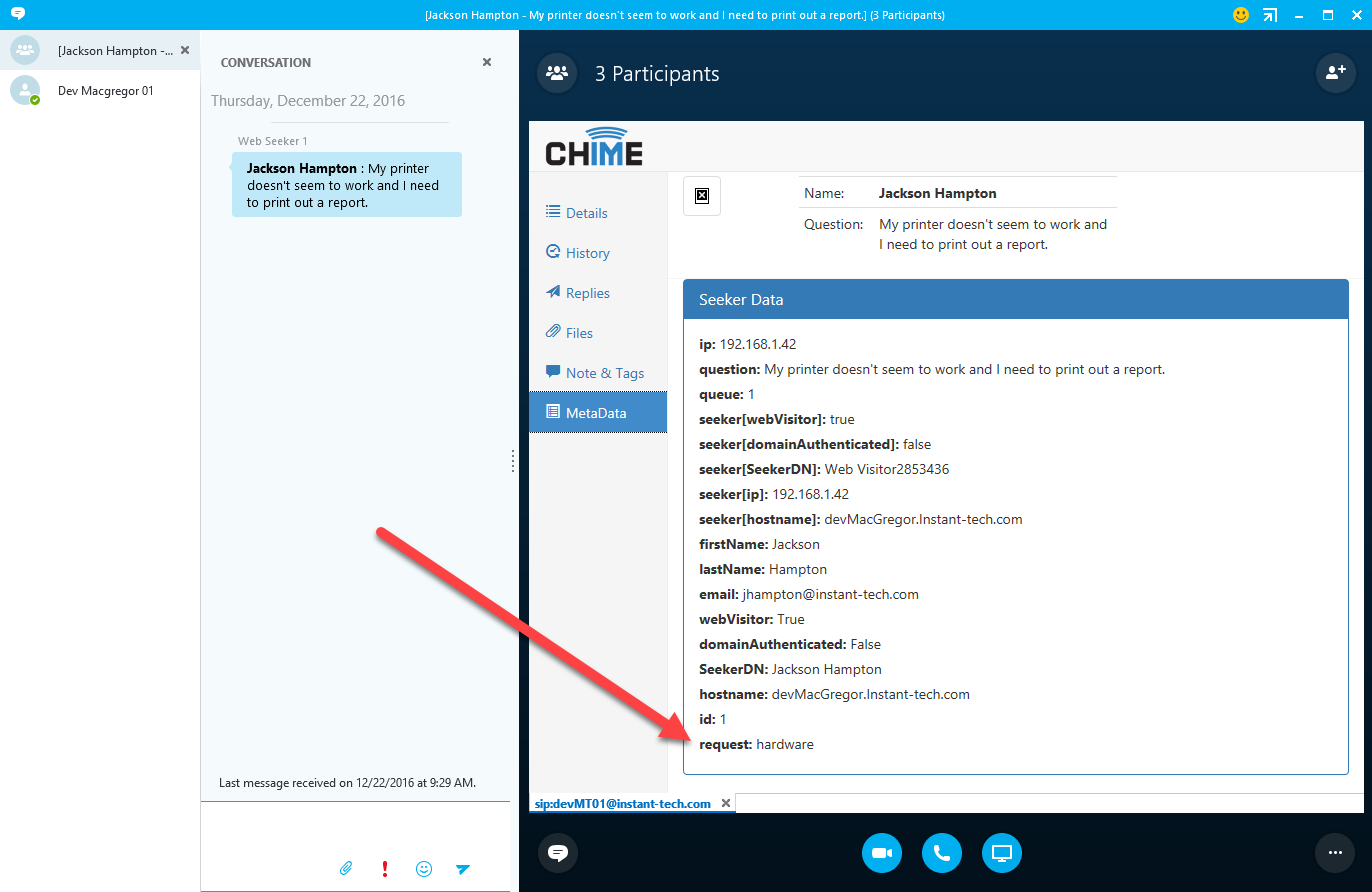This screenshot has width=1372, height=892.
Task: Invite more people with add-participant icon
Action: [1335, 73]
